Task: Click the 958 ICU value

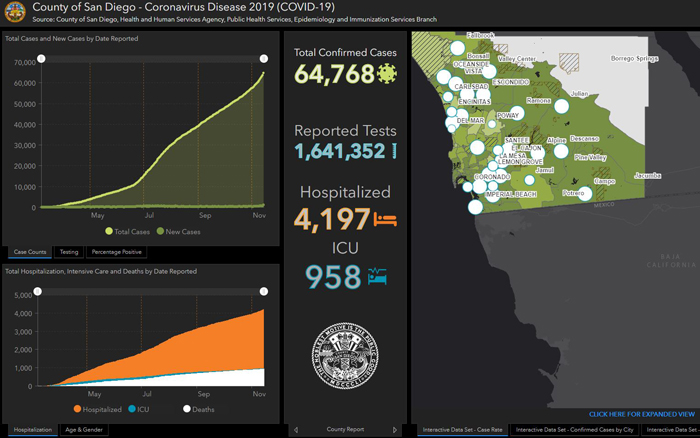Action: 333,277
